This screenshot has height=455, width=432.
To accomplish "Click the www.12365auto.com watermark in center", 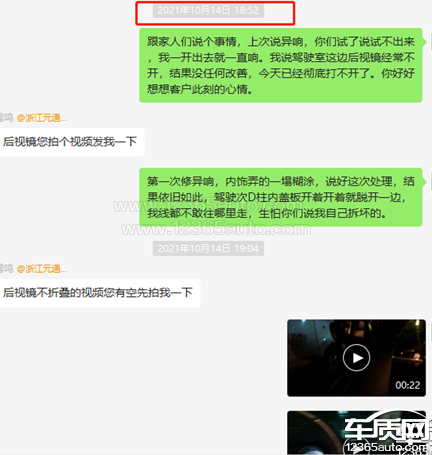I will point(216,229).
